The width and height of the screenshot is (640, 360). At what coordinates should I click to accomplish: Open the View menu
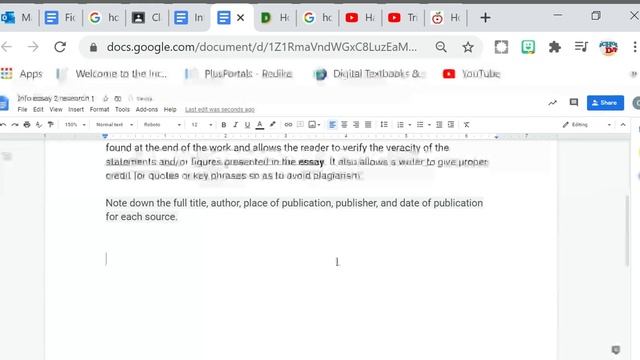tap(56, 109)
